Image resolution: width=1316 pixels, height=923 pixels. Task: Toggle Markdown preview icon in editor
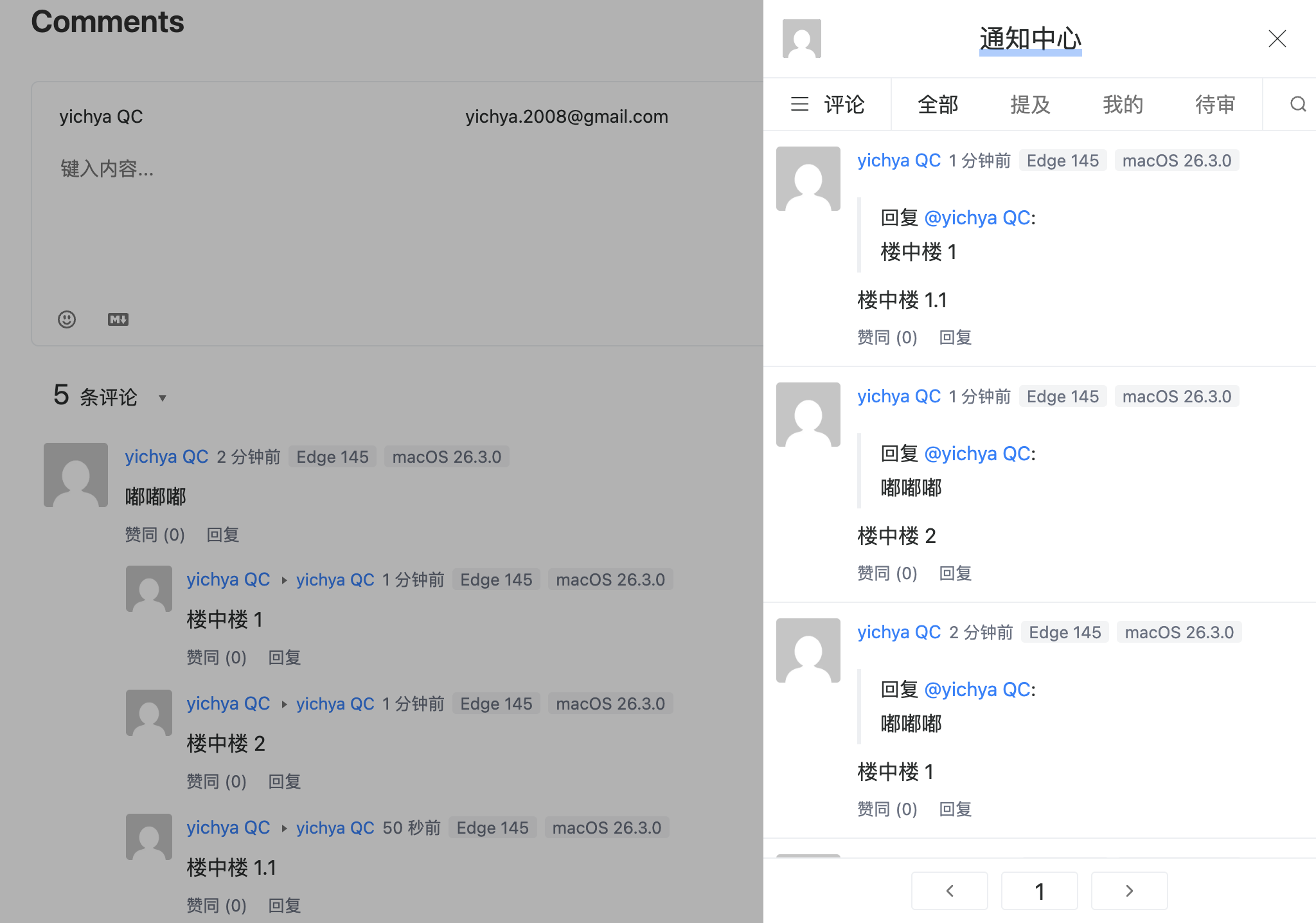[x=118, y=319]
